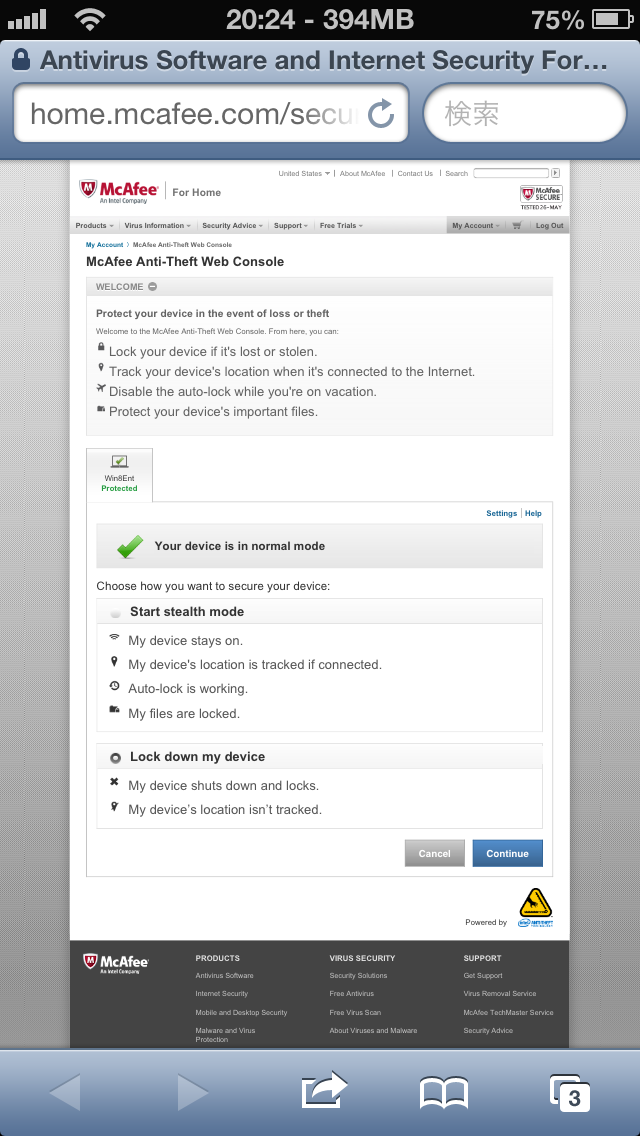The image size is (640, 1136).
Task: Open the United States region dropdown
Action: [x=304, y=174]
